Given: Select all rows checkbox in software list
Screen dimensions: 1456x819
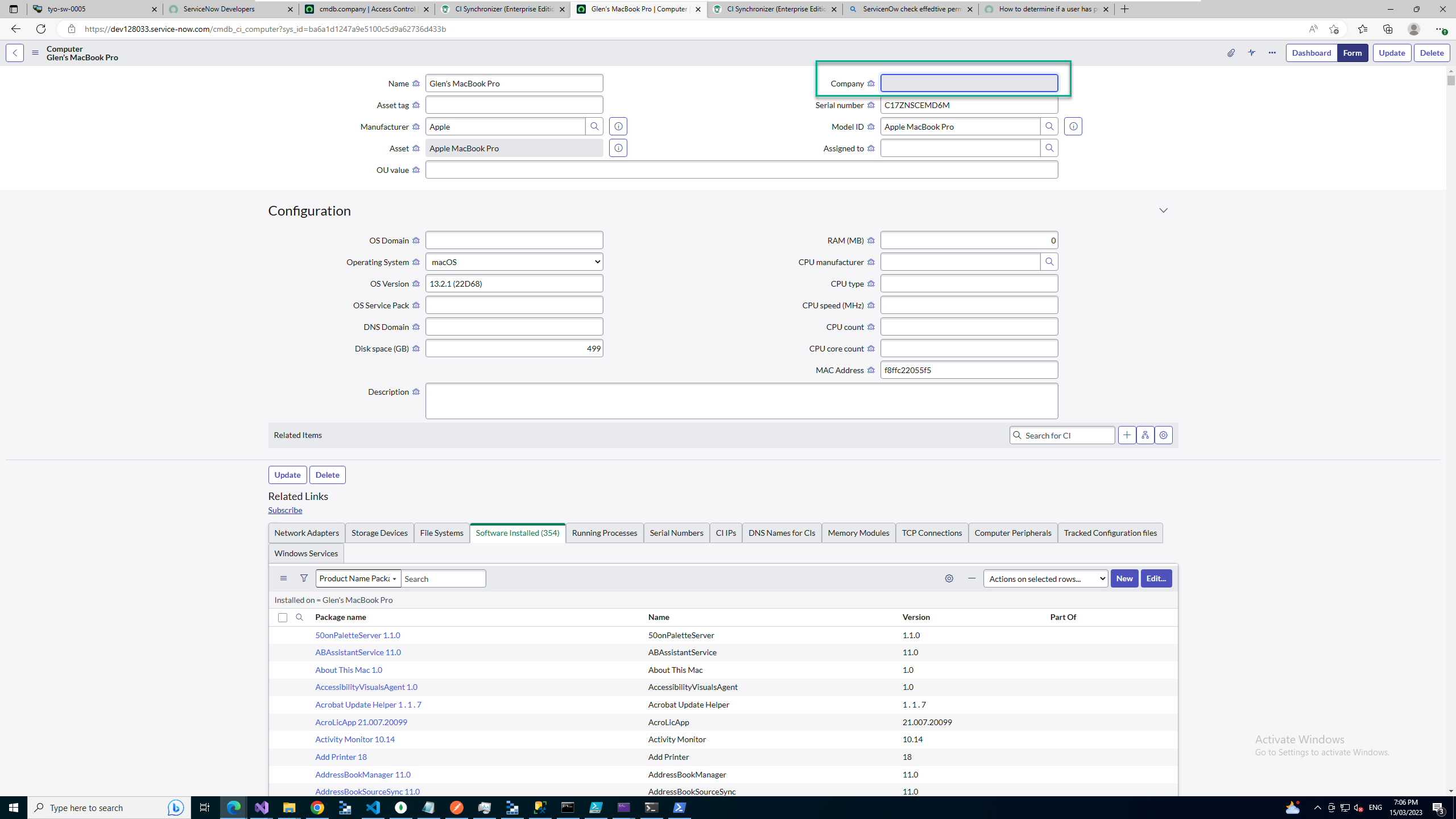Looking at the screenshot, I should tap(283, 618).
